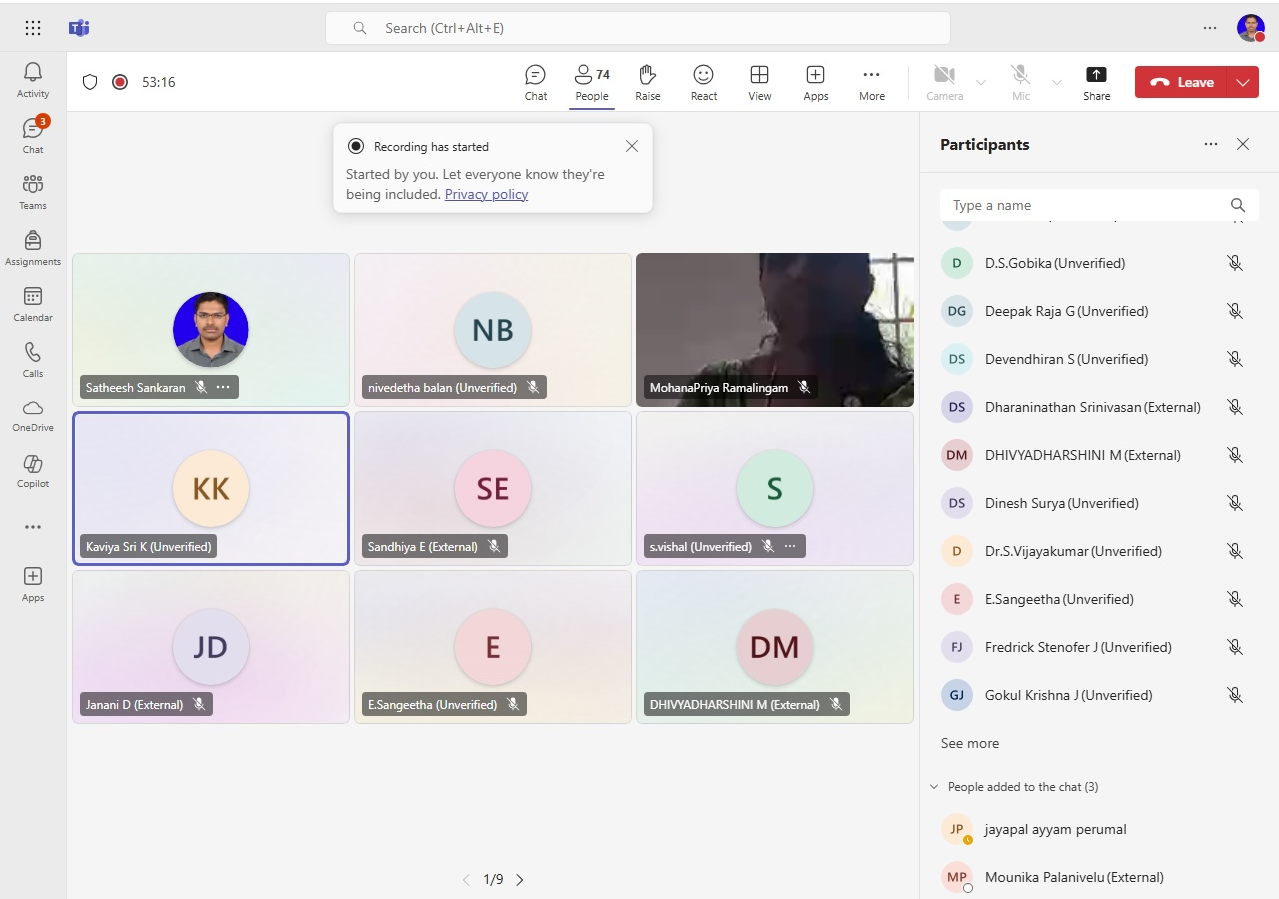
Task: Open the Participants panel more options menu
Action: point(1211,144)
